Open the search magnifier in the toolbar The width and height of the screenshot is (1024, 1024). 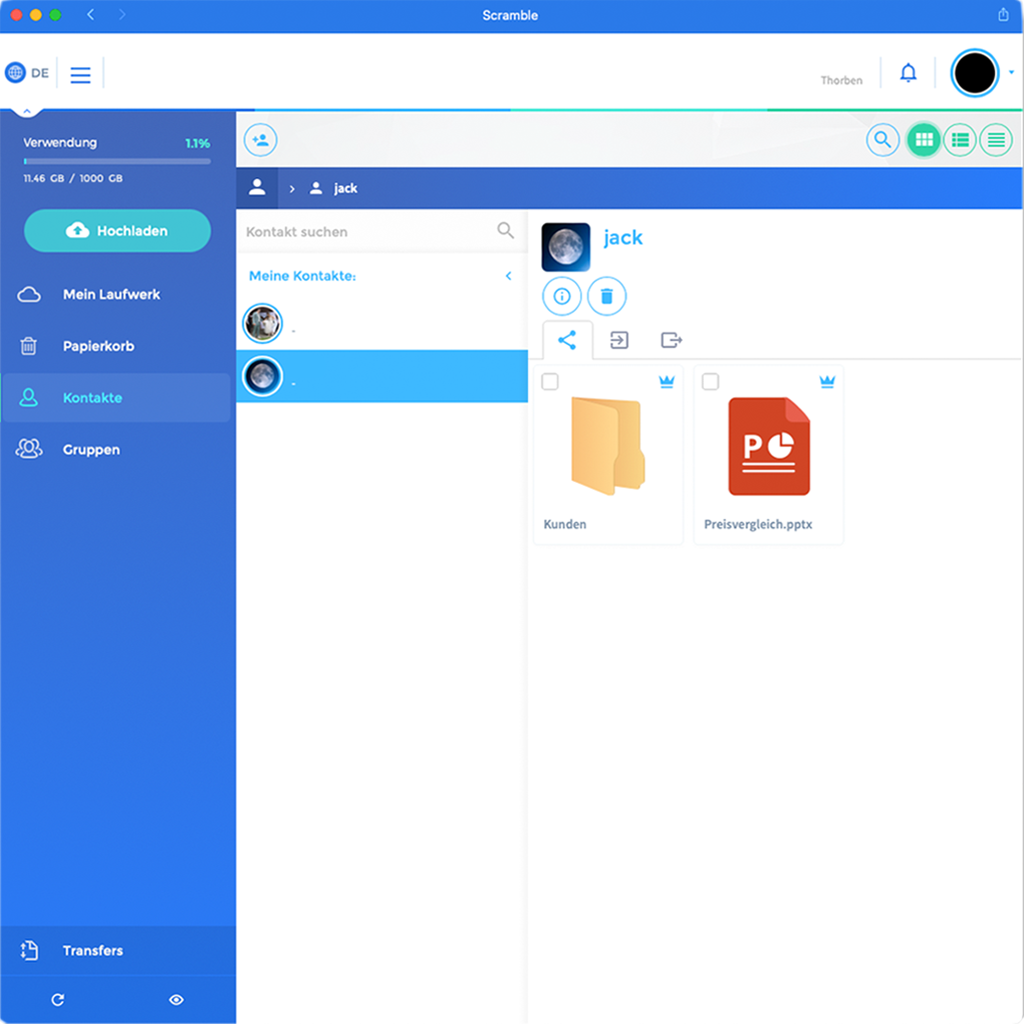click(x=882, y=140)
